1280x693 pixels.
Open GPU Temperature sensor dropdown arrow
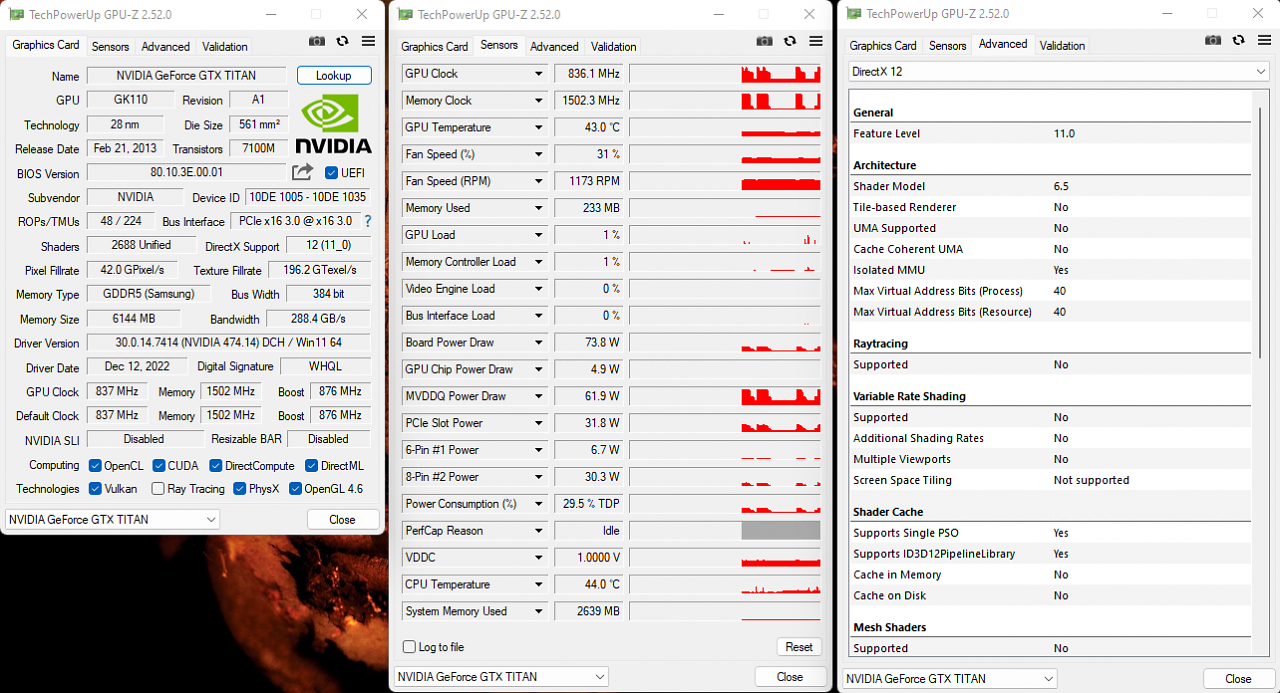[539, 128]
